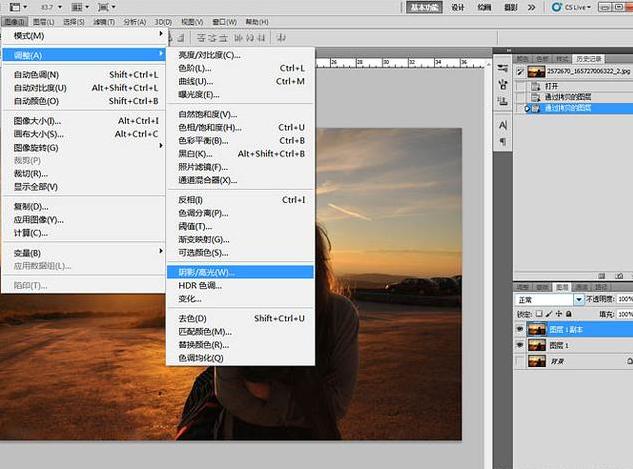This screenshot has height=469, width=633.
Task: Open the brush presets panel icon in the dock
Action: pos(503,69)
